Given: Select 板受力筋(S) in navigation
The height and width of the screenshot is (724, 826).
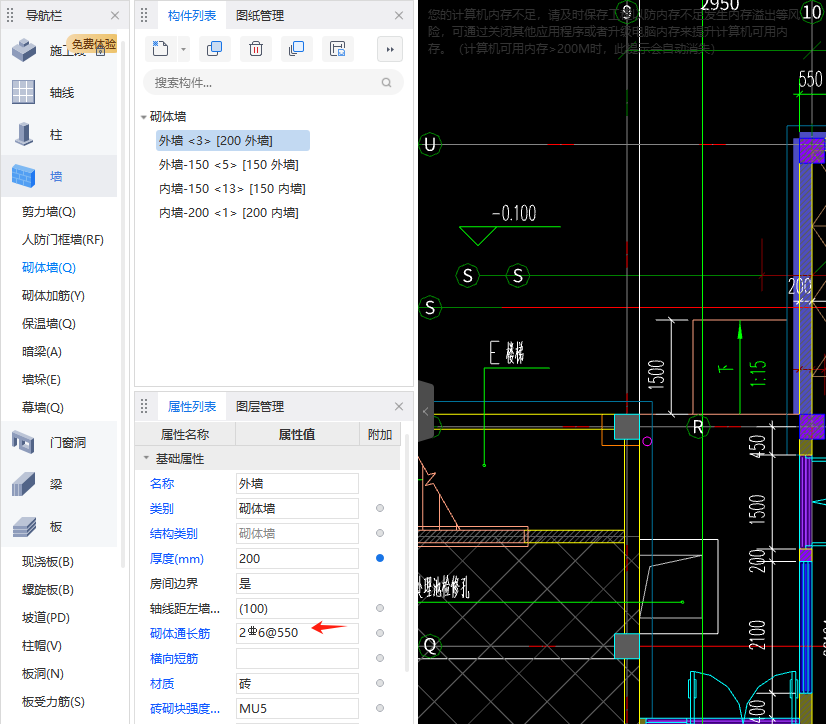Looking at the screenshot, I should click(x=53, y=701).
